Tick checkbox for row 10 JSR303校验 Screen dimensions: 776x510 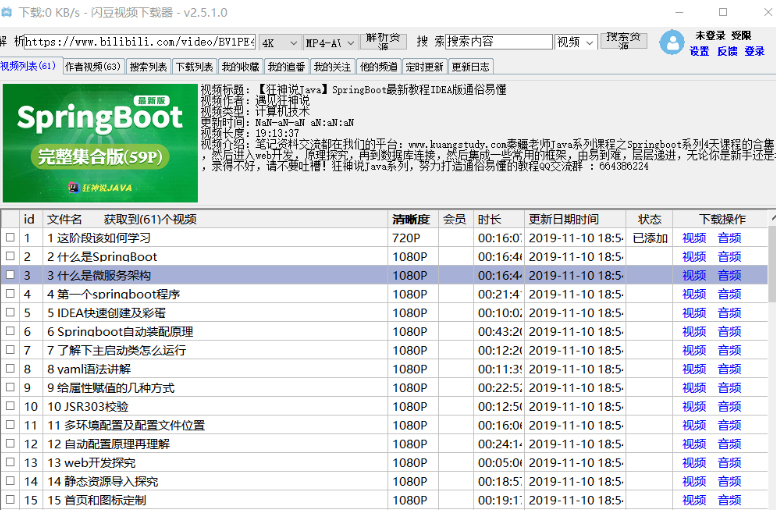pos(10,406)
